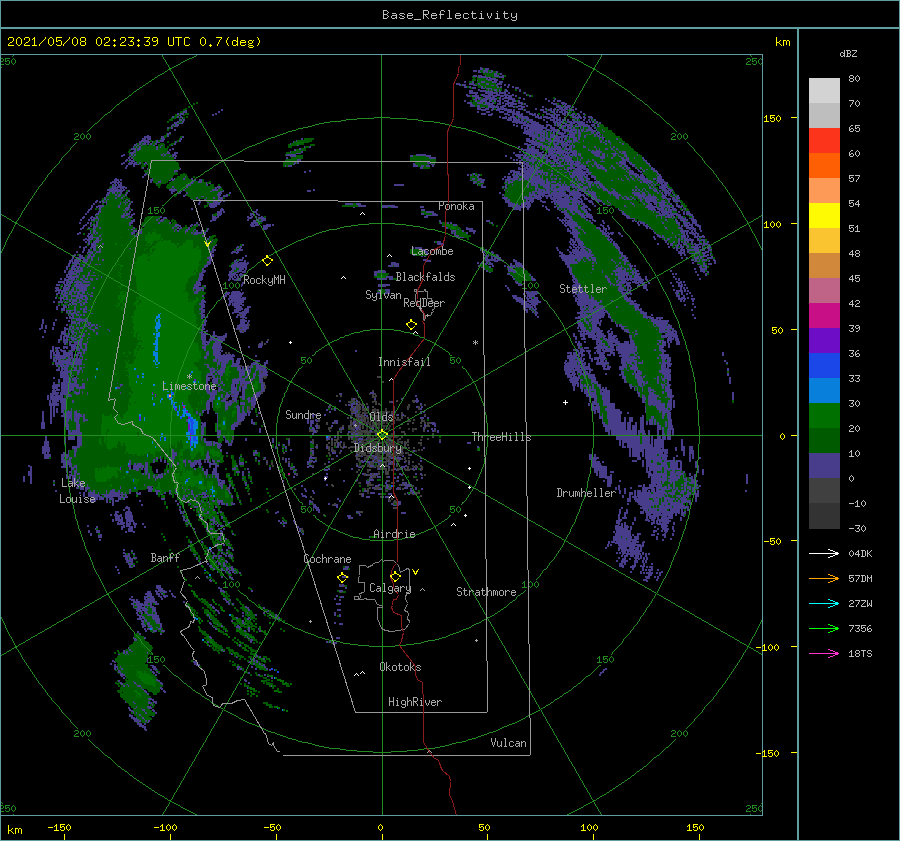Select the light gray 70 dBZ swatch
Viewport: 900px width, 841px height.
coord(824,91)
